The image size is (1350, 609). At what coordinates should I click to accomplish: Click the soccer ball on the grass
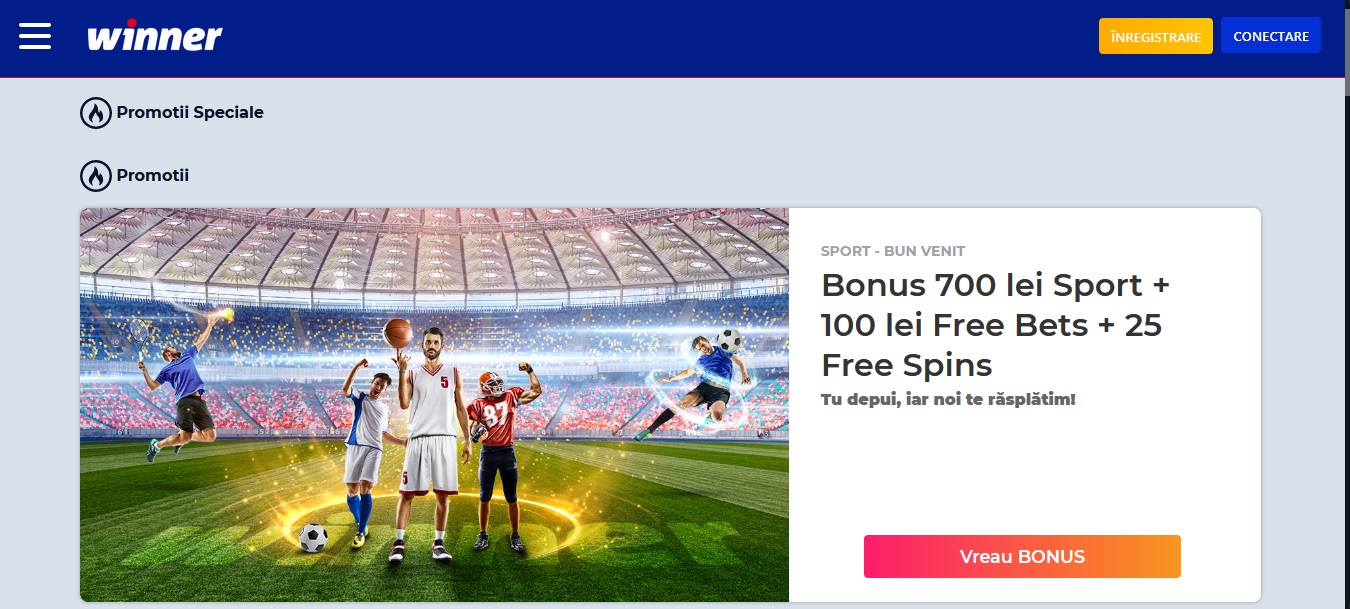click(314, 538)
